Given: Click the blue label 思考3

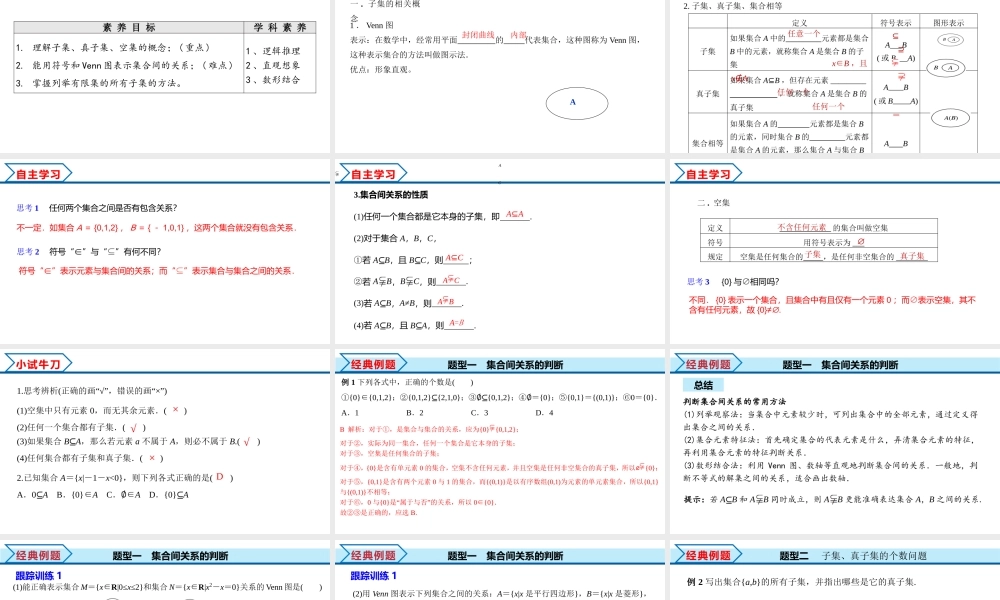Looking at the screenshot, I should [698, 282].
